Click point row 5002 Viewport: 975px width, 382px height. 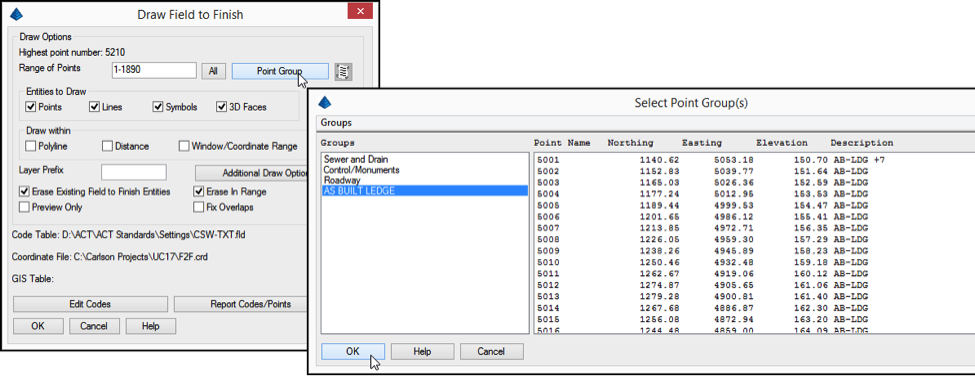[754, 170]
